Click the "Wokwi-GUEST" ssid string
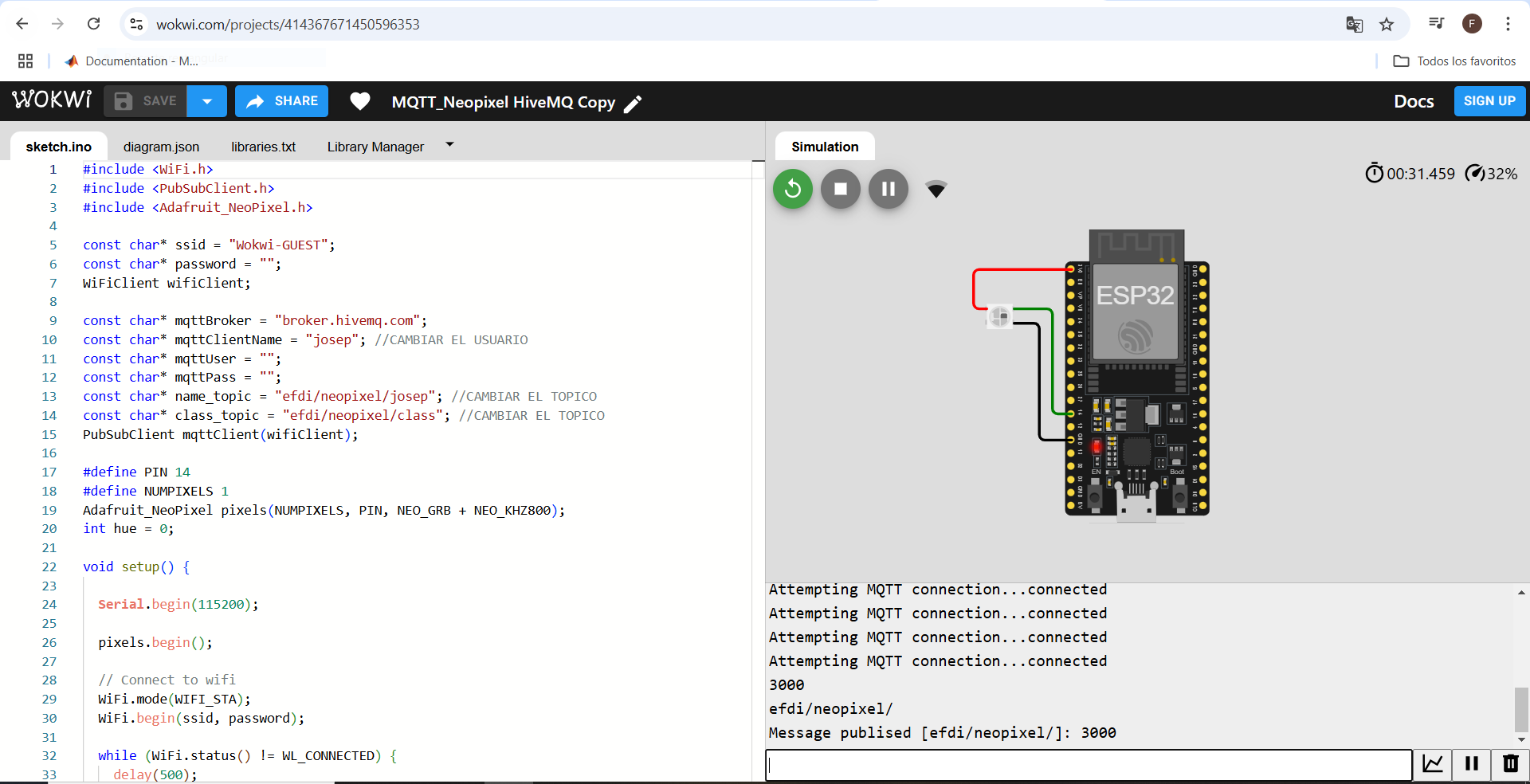The image size is (1530, 784). pyautogui.click(x=278, y=245)
